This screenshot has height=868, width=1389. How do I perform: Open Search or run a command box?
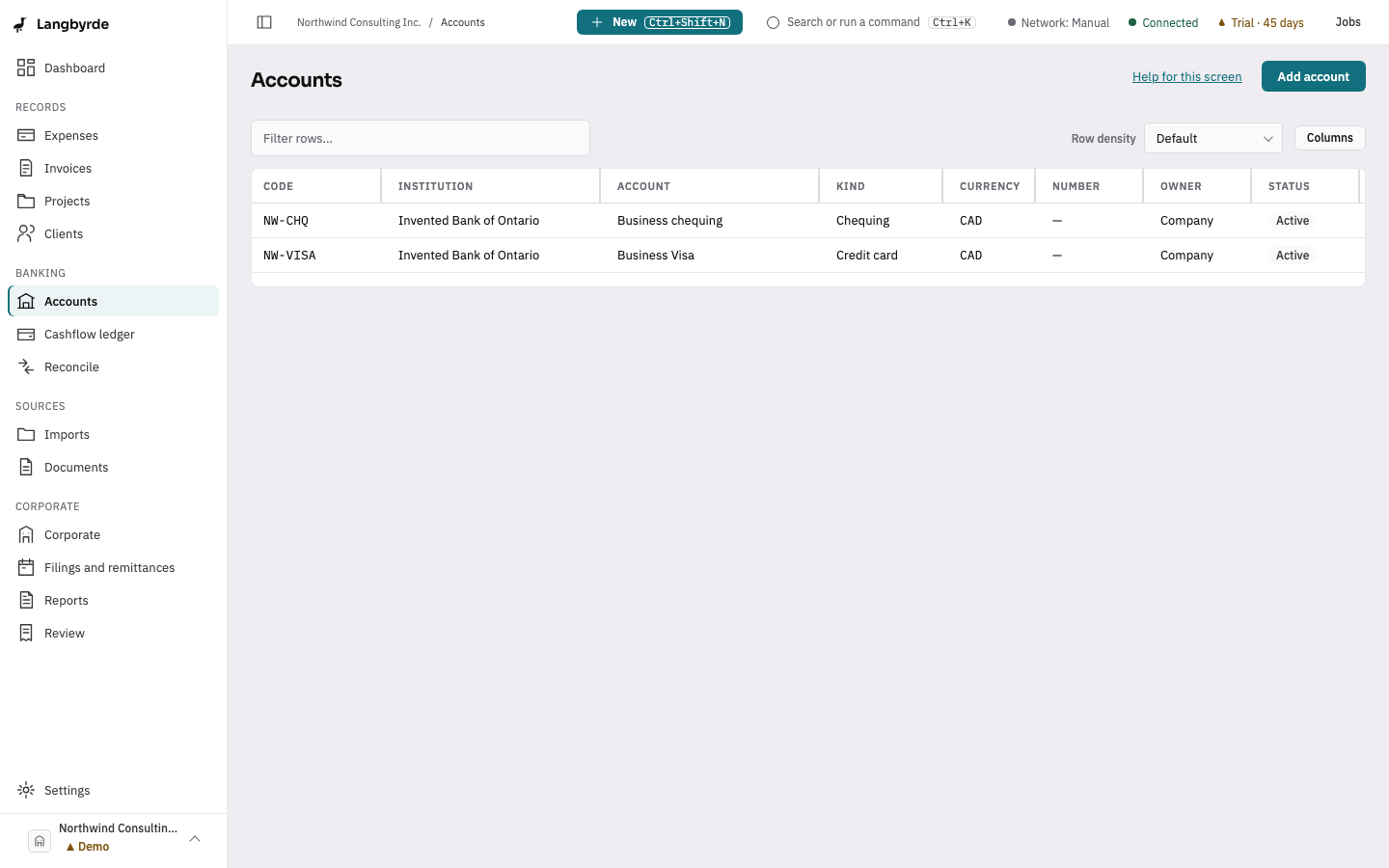click(871, 22)
